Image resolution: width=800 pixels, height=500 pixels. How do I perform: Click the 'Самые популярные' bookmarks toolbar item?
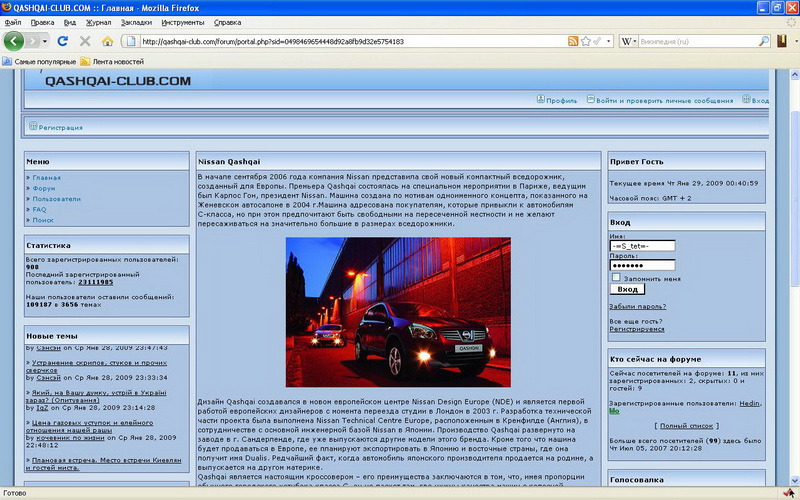point(45,61)
